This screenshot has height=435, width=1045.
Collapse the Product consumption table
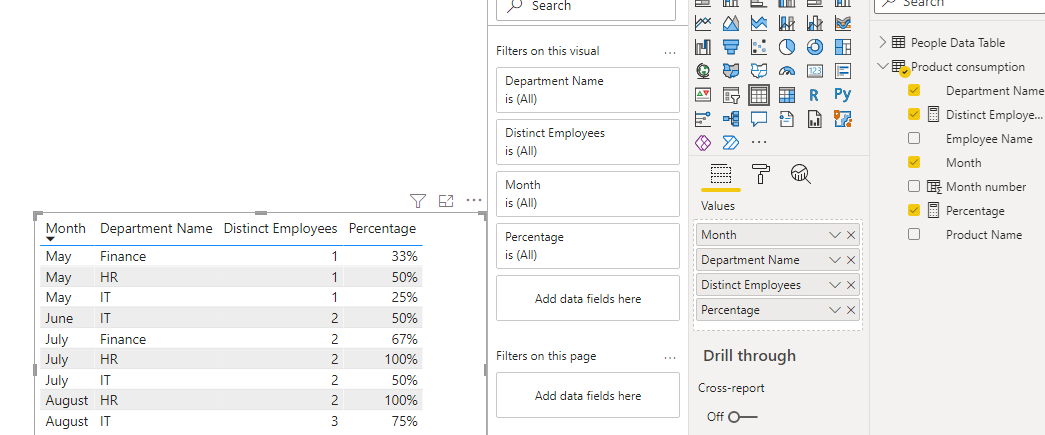tap(883, 66)
